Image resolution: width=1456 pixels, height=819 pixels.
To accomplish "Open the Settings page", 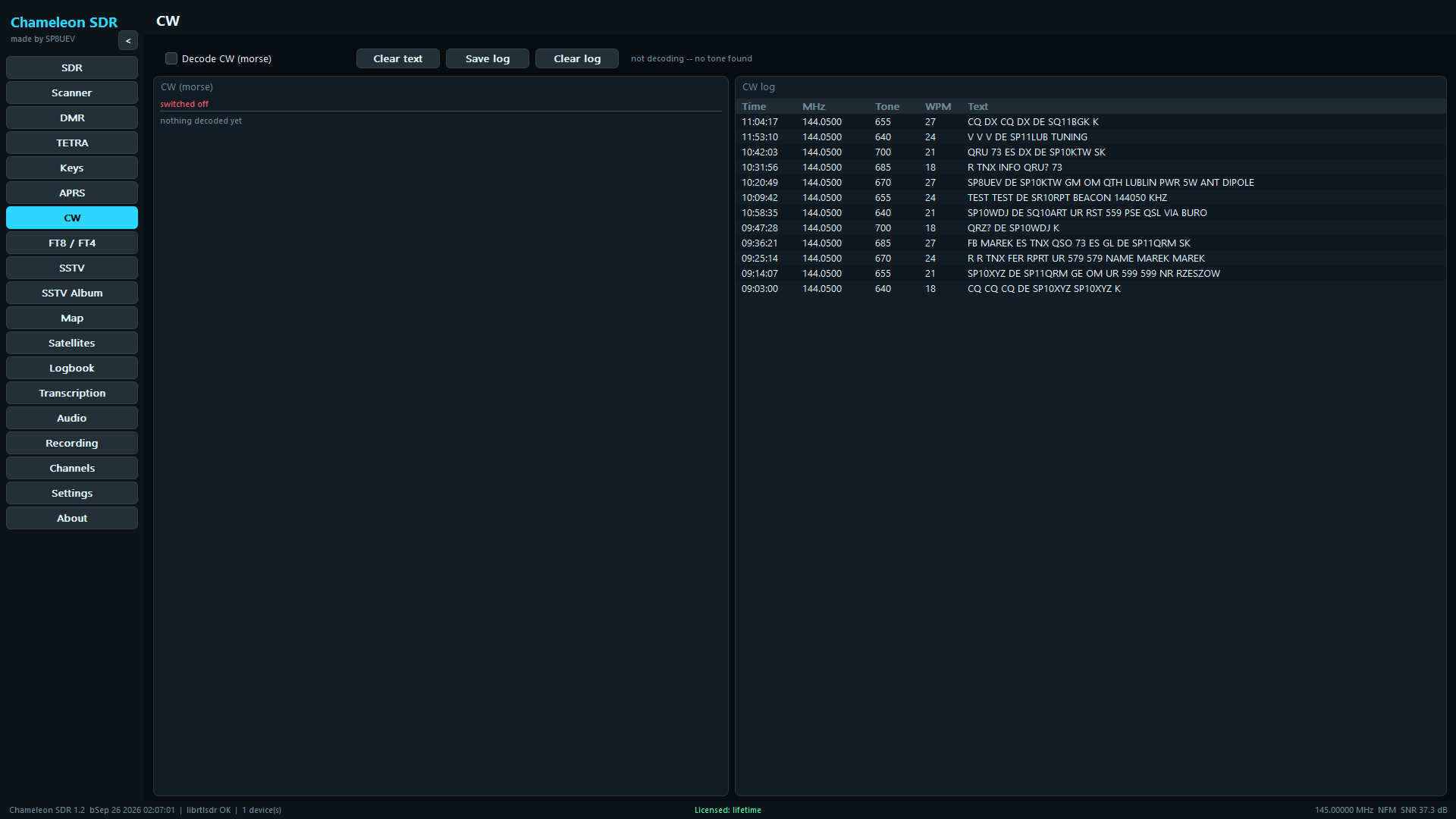I will tap(72, 493).
